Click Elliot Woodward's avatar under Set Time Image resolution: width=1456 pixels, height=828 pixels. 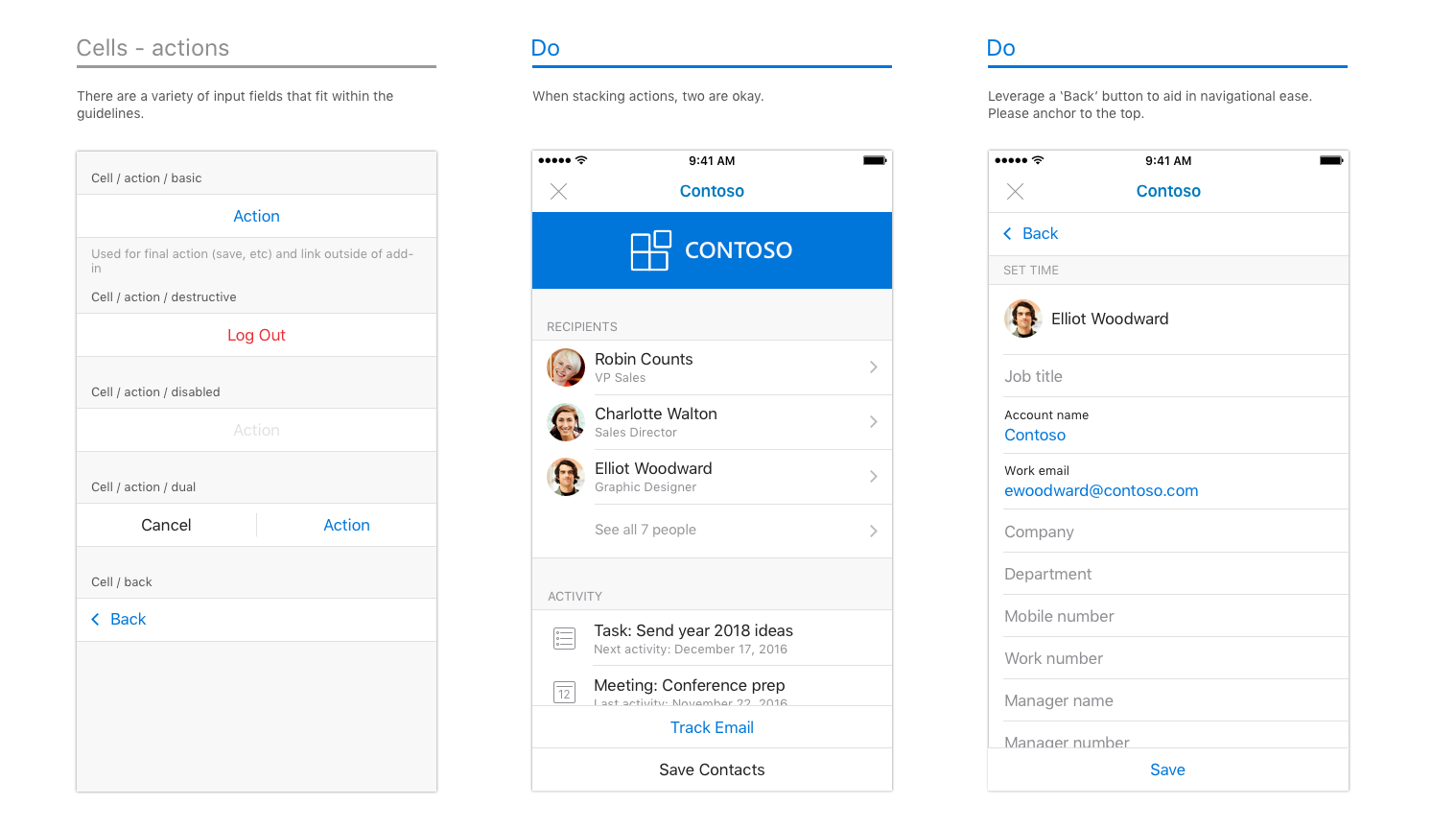tap(1023, 318)
